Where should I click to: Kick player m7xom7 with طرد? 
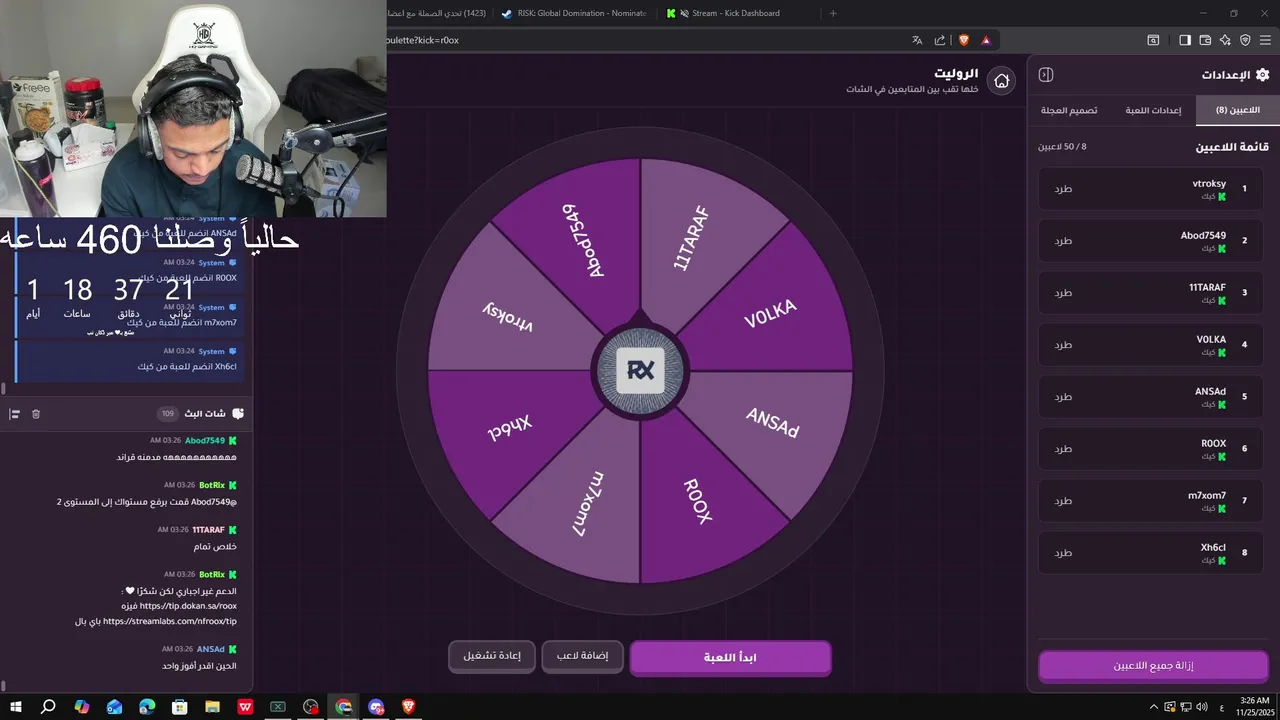pyautogui.click(x=1063, y=501)
